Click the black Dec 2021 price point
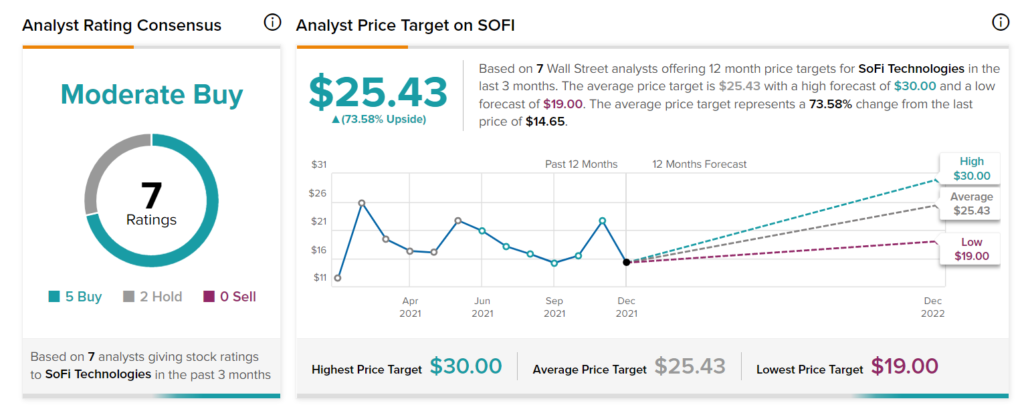Viewport: 1024px width, 417px height. (626, 262)
